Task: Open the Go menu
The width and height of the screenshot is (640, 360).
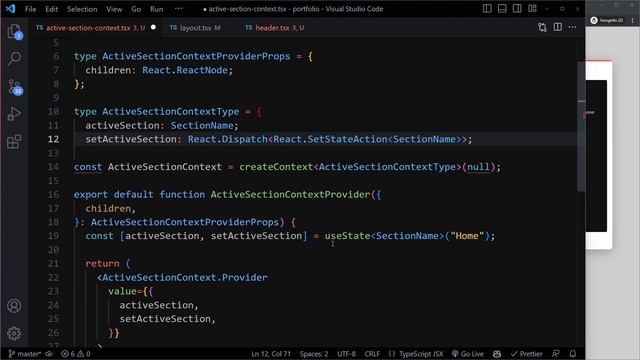Action: point(136,9)
